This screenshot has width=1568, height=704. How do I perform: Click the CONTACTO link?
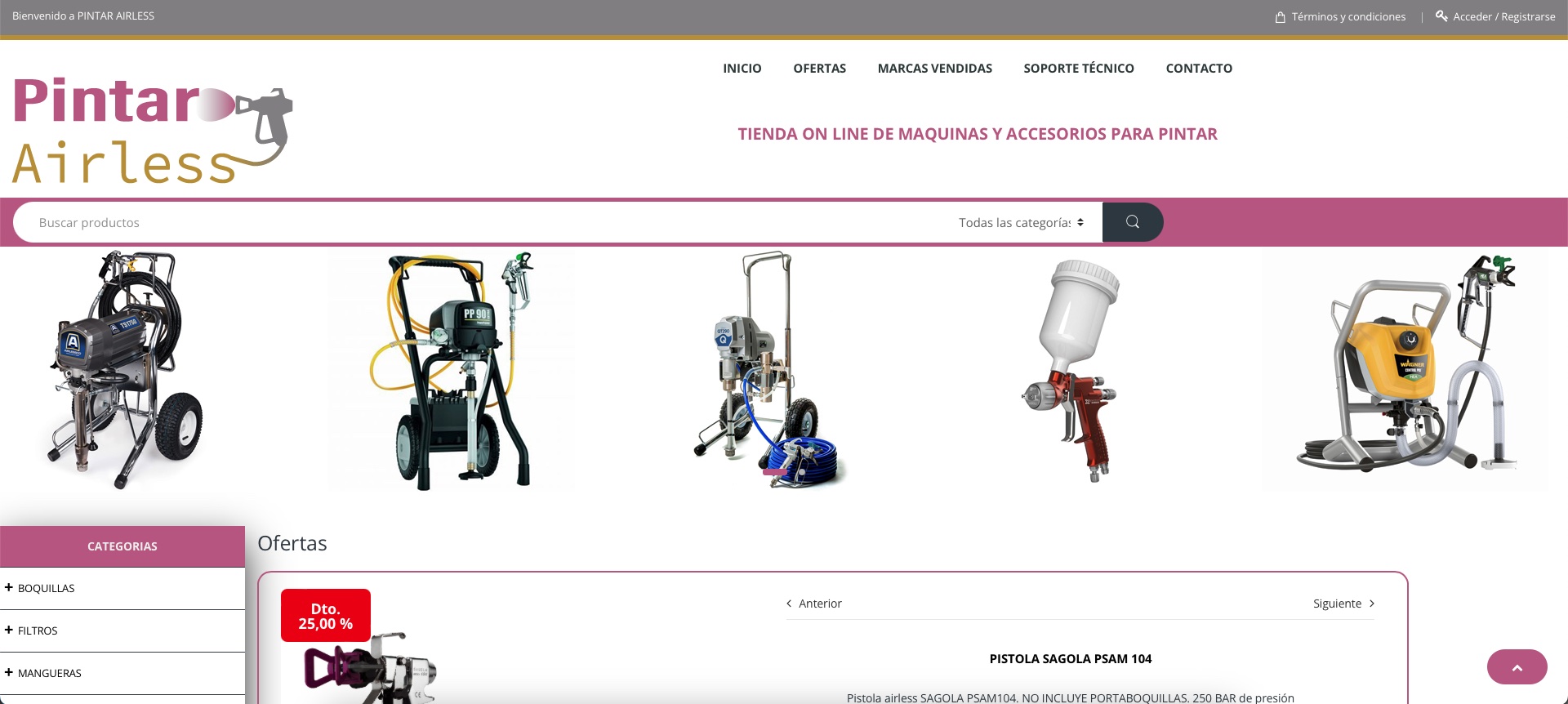click(1198, 69)
